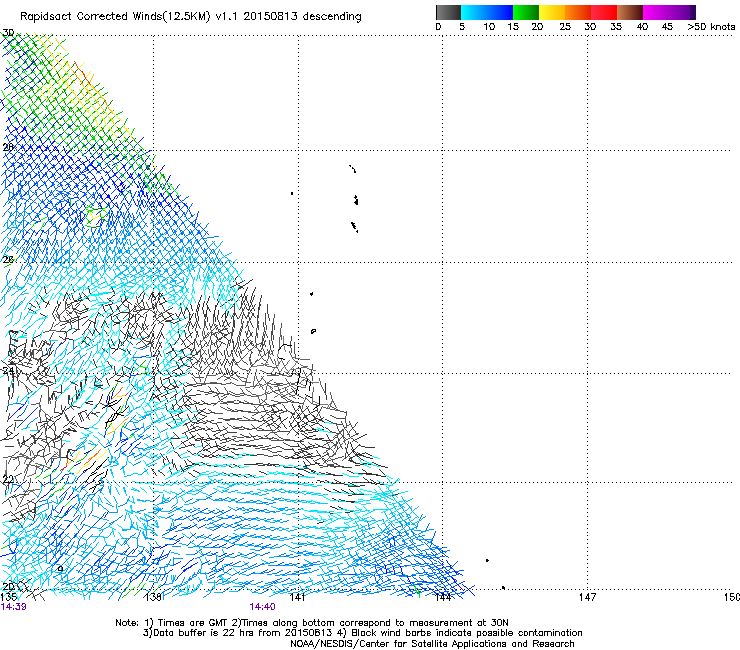Screen dimensions: 740x650
Task: Pick the brown 35-40 knots legend segment
Action: (x=630, y=12)
